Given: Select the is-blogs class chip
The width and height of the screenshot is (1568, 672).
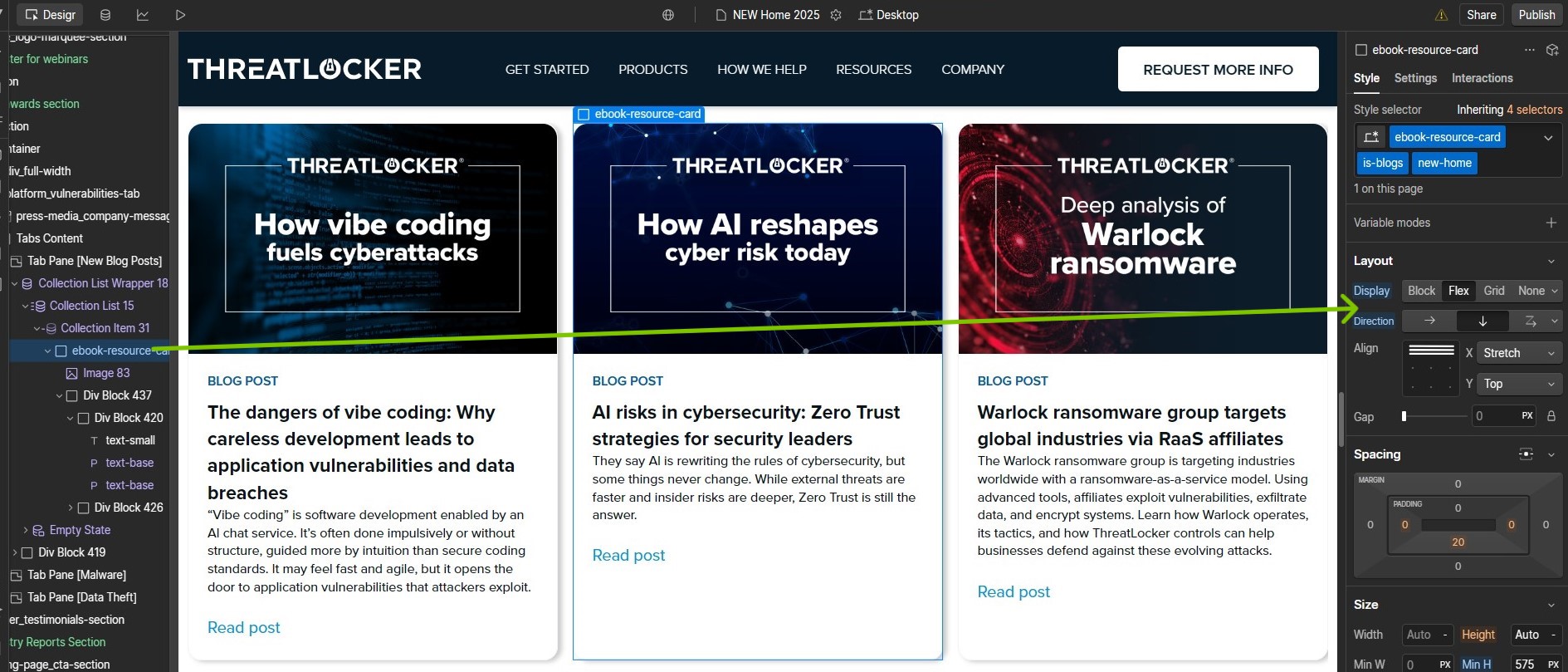Looking at the screenshot, I should 1383,163.
